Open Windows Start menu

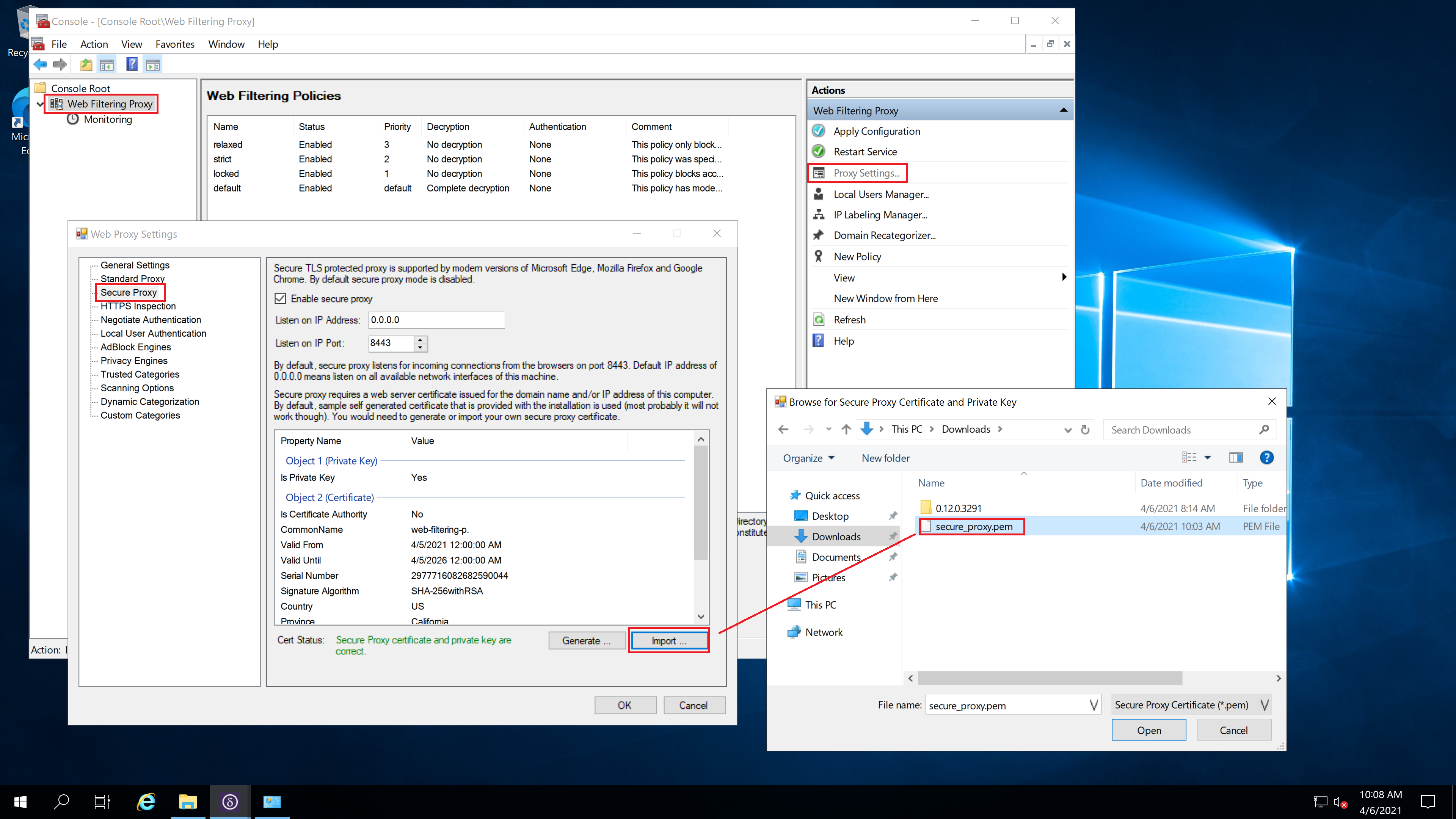coord(20,802)
